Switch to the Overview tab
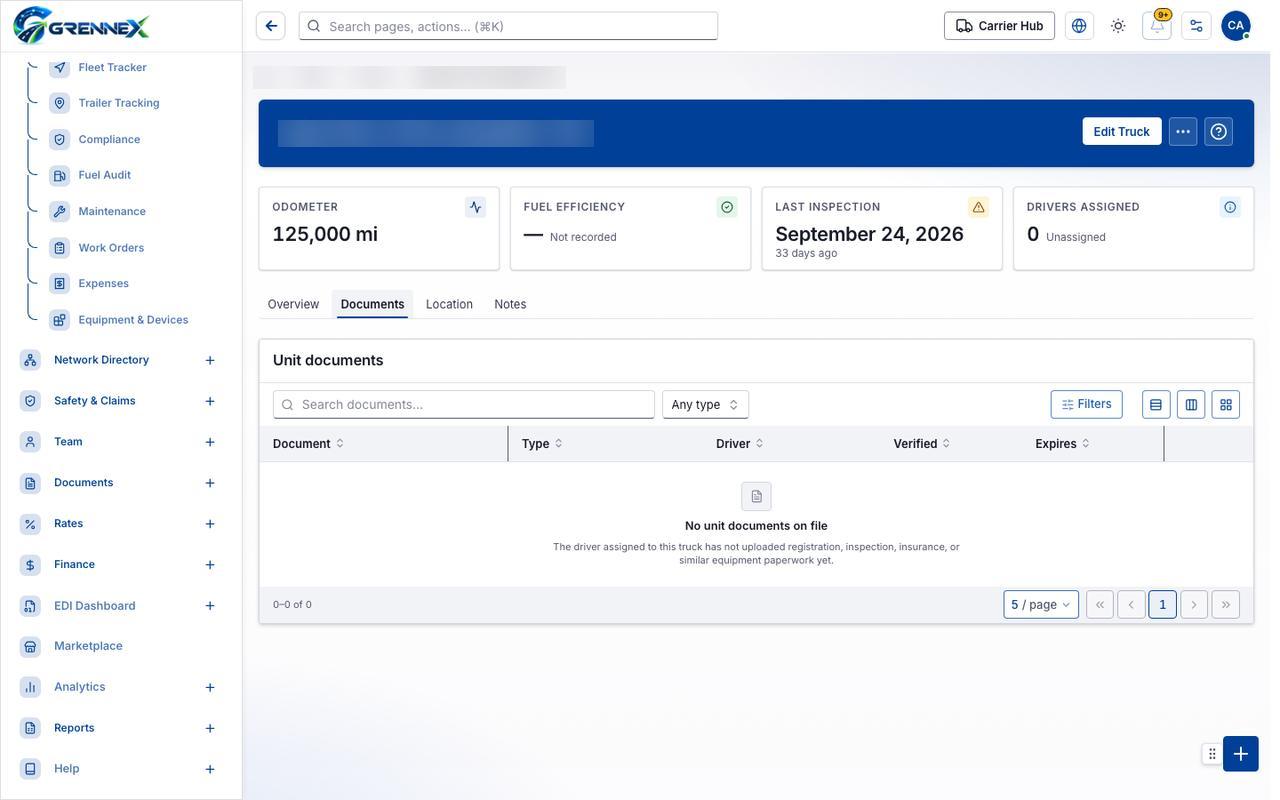Screen dimensions: 1280x800 [x=293, y=304]
